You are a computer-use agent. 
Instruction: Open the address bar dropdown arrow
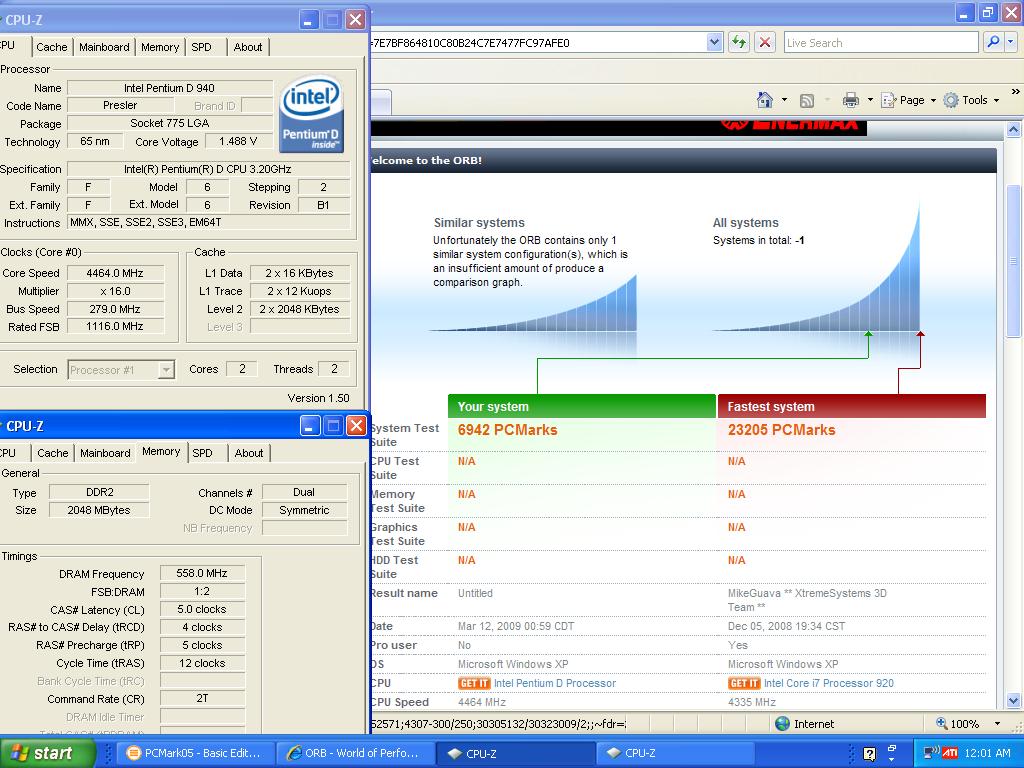click(x=714, y=42)
